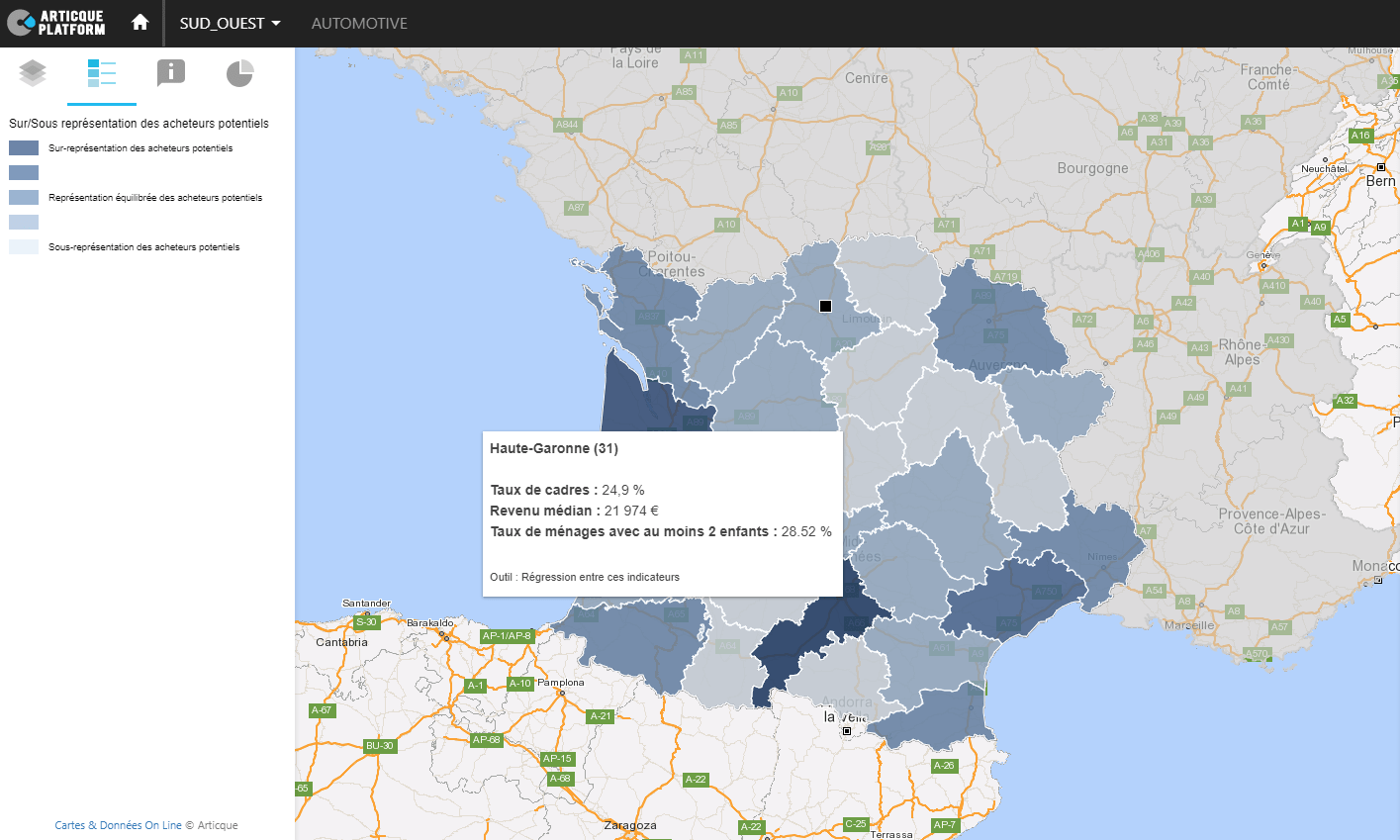The width and height of the screenshot is (1400, 840).
Task: Click the black square marker near Limousin
Action: click(826, 306)
